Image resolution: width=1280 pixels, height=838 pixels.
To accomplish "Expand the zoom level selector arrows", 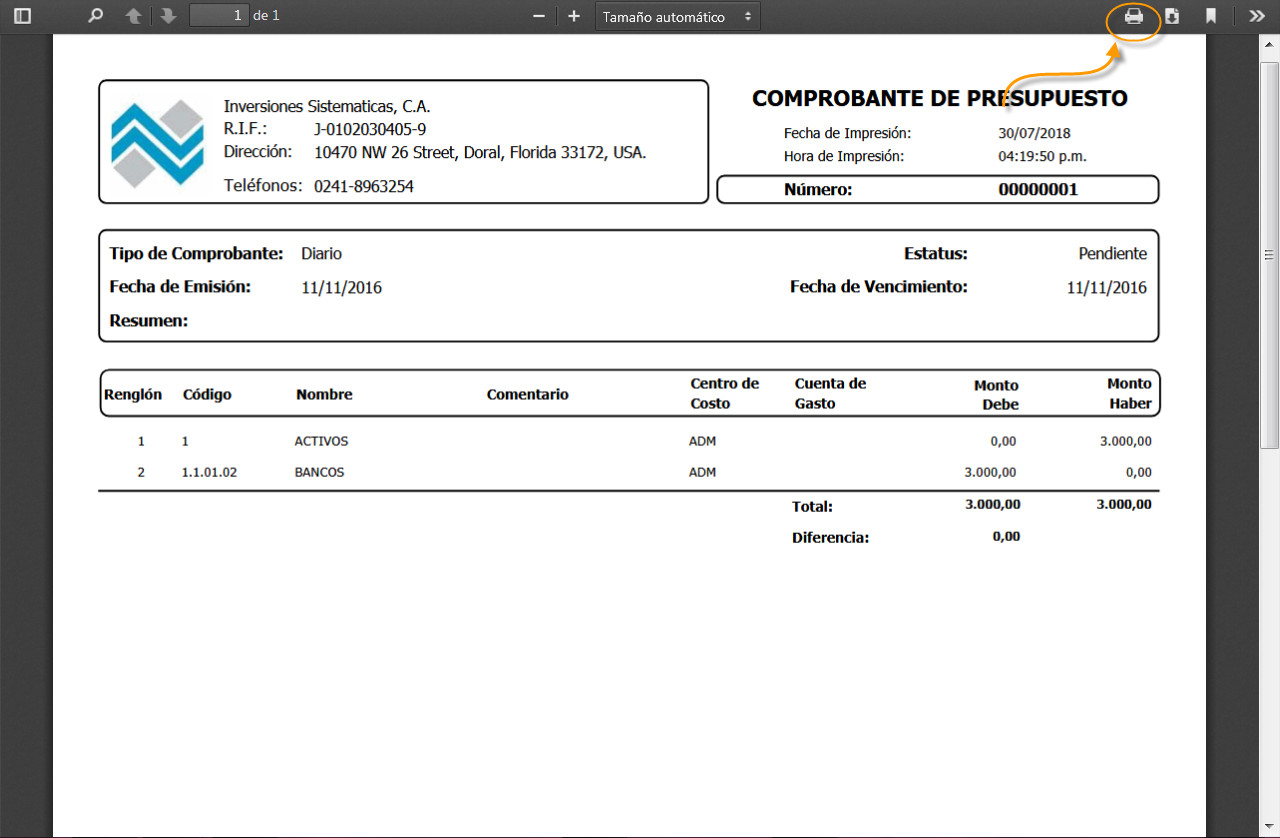I will coord(747,16).
